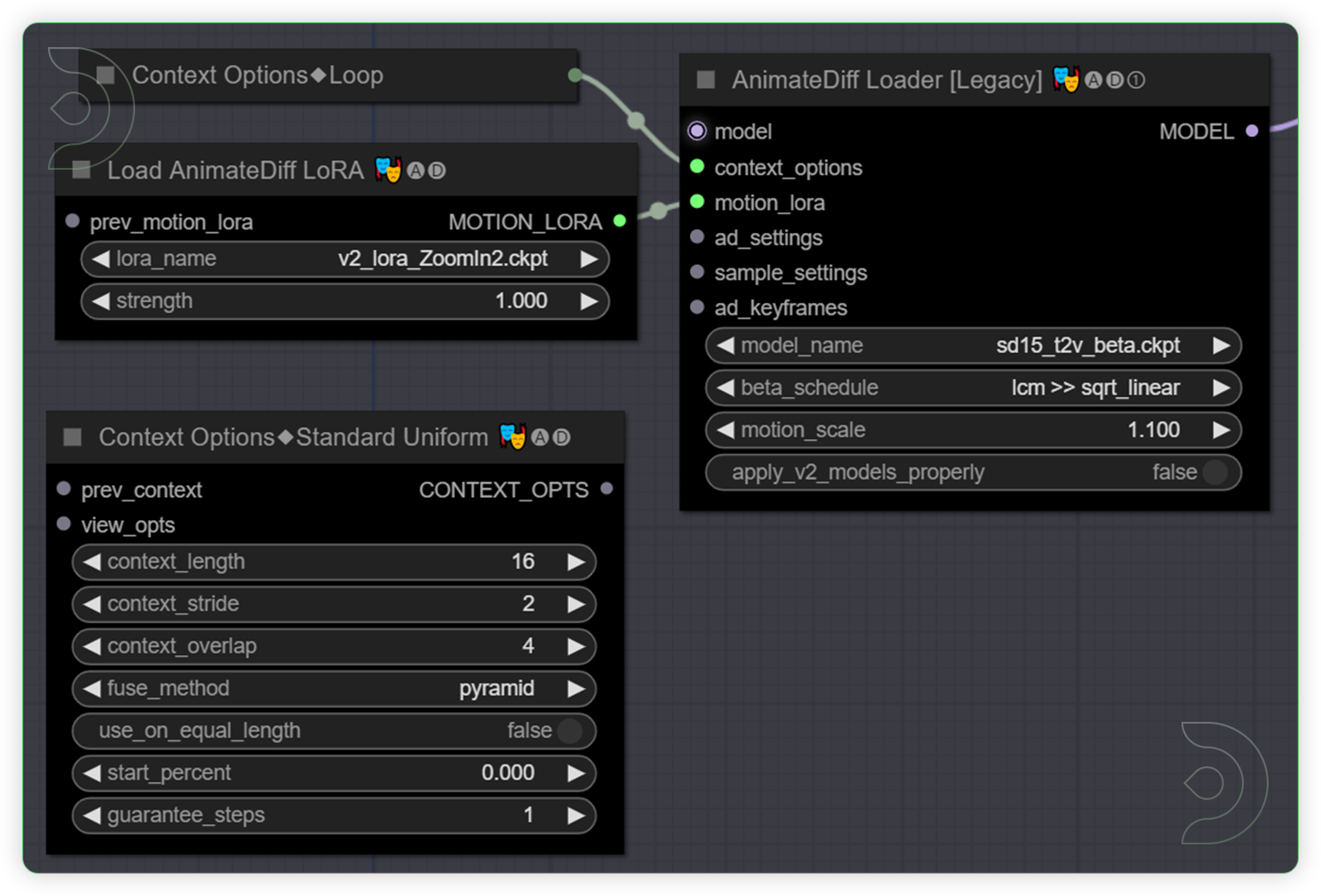This screenshot has width=1321, height=896.
Task: Decrease strength with left arrow
Action: (100, 301)
